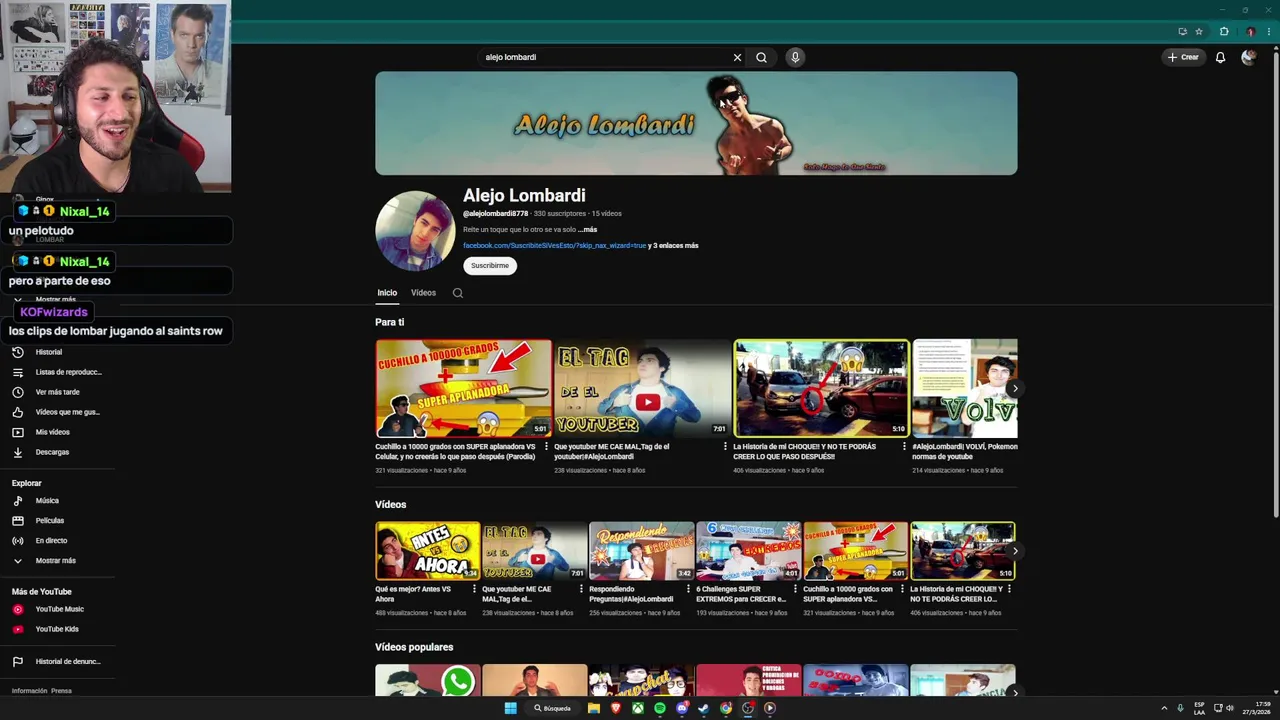Show next videos in Vídeos row
Screen dimensions: 1280x720
[x=1015, y=551]
